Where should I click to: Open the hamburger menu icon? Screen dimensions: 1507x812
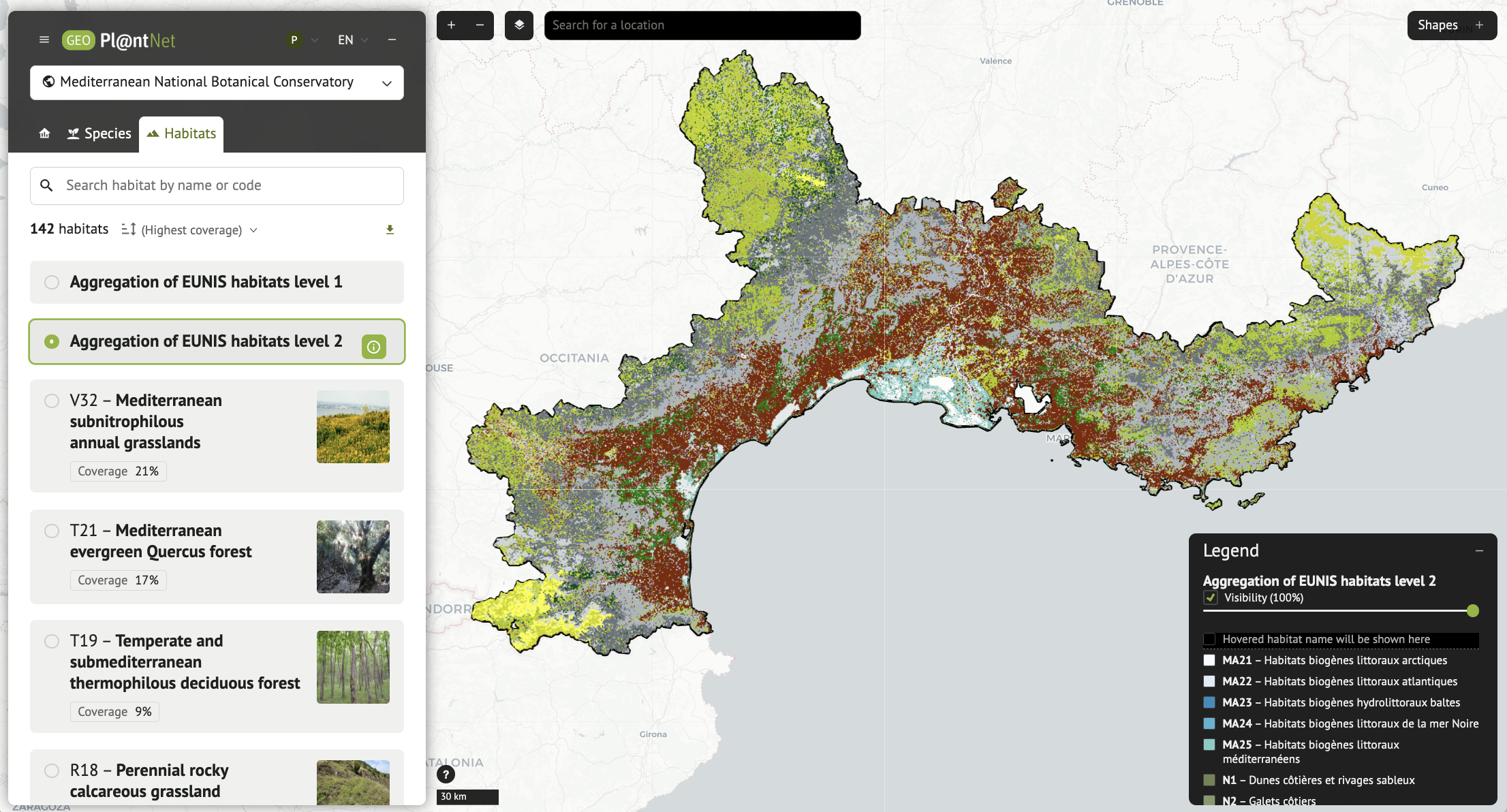[44, 40]
